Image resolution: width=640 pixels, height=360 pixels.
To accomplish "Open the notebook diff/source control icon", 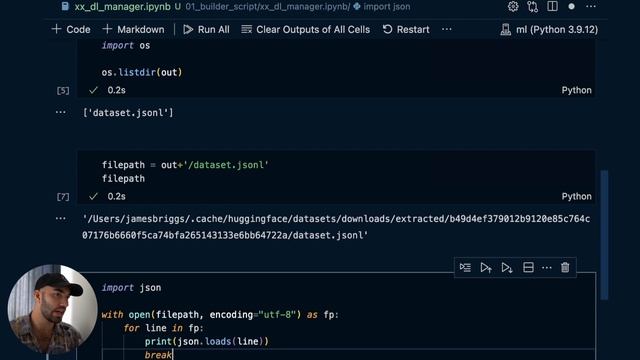I will [533, 7].
